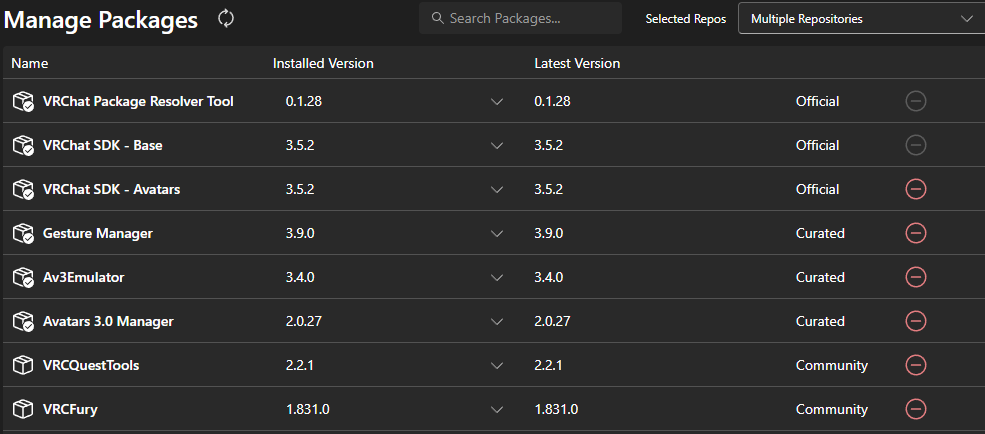Remove the Av3Emulator package

click(915, 277)
